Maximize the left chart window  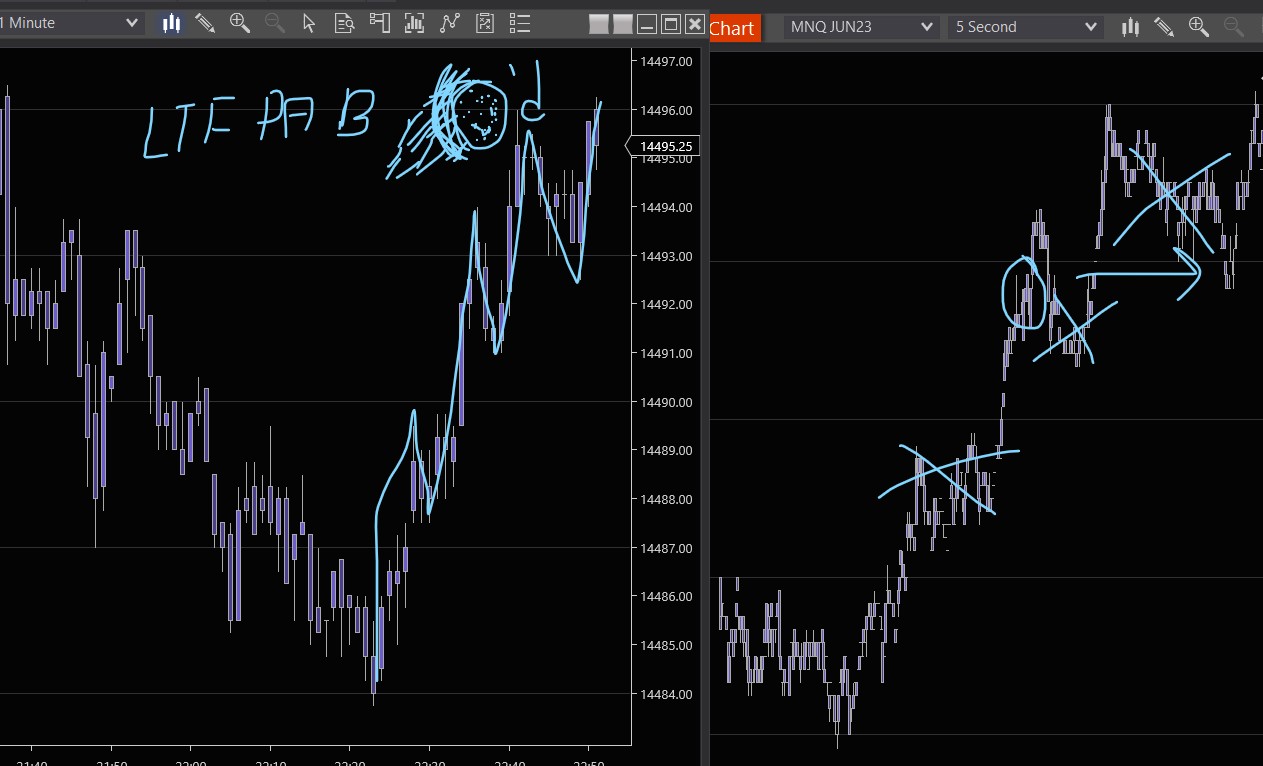(671, 24)
